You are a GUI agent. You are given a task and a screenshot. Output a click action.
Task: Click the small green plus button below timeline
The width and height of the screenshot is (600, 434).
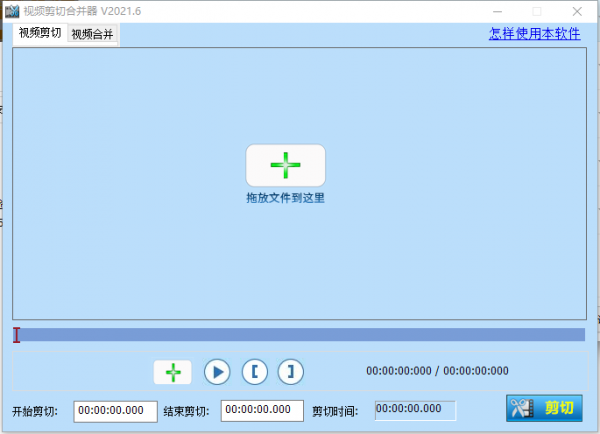(172, 372)
